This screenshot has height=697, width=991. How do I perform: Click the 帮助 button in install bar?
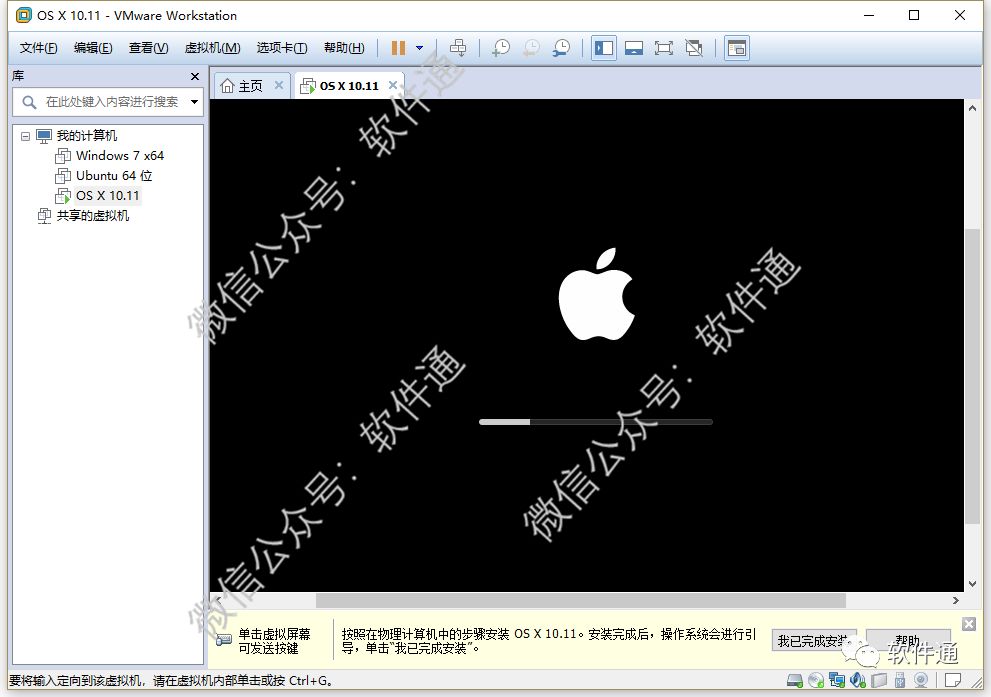pyautogui.click(x=908, y=641)
